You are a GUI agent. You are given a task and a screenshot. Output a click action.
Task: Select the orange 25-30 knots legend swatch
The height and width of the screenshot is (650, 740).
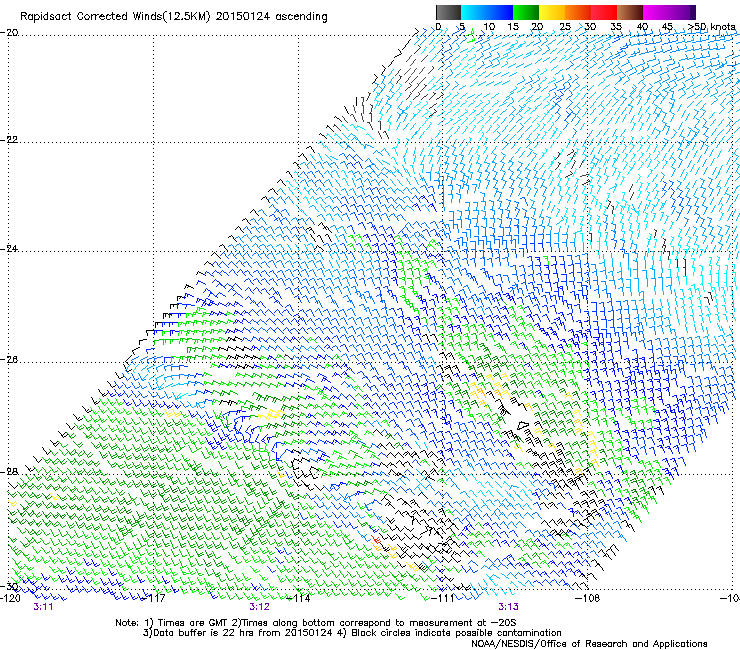pos(578,12)
